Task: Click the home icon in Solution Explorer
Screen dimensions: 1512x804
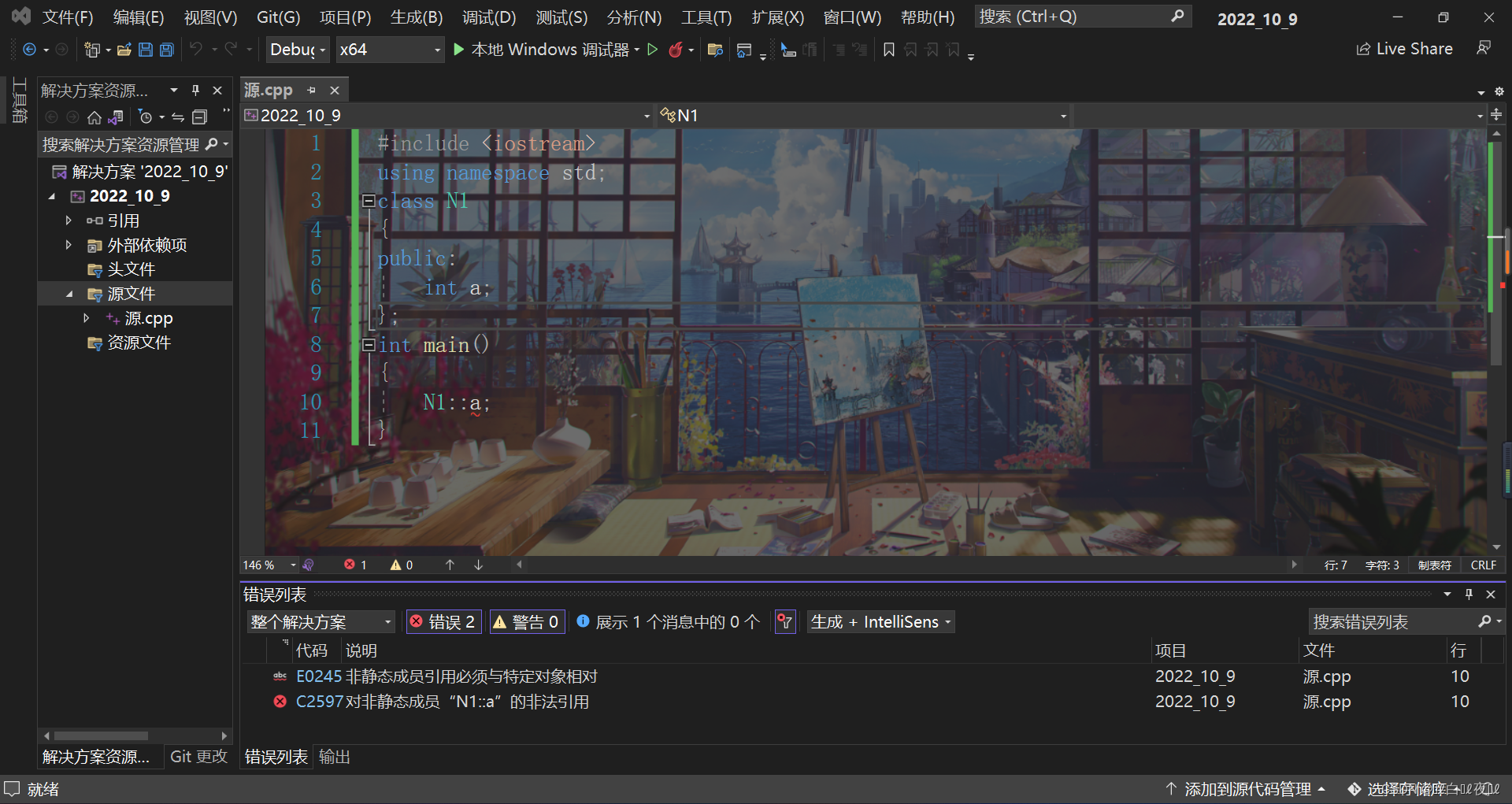Action: (94, 117)
